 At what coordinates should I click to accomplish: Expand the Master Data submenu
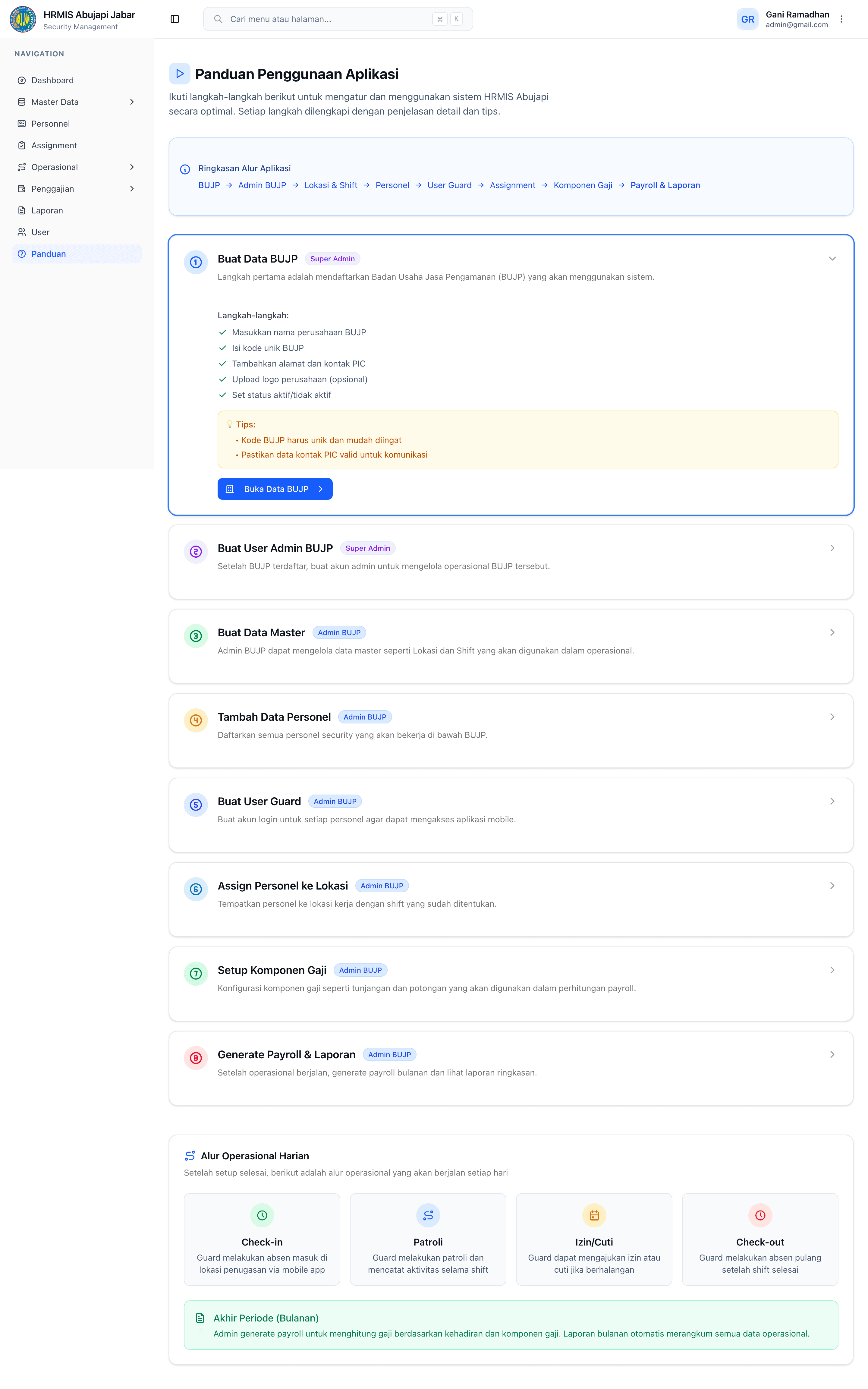[x=132, y=102]
